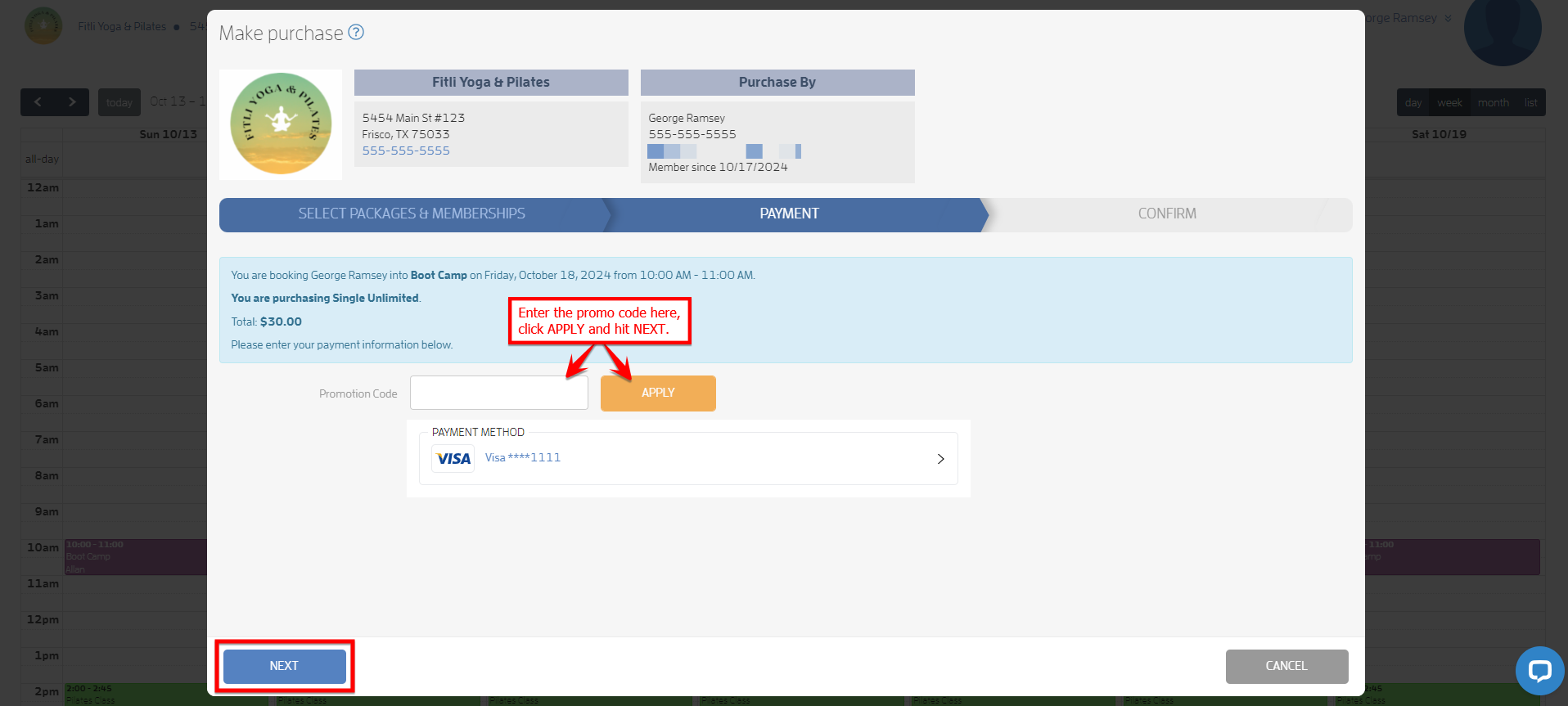
Task: Open the user profile avatar
Action: pos(1503,28)
